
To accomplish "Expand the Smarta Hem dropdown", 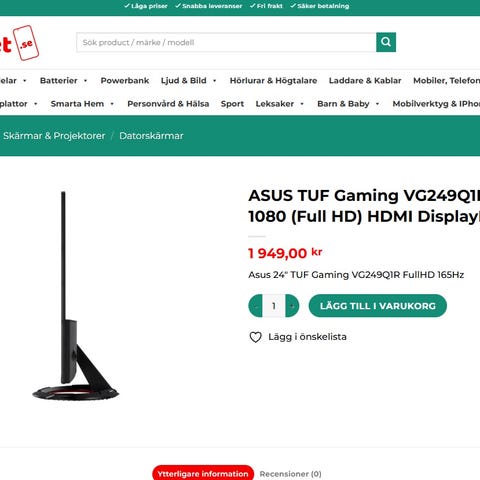I will tap(112, 104).
